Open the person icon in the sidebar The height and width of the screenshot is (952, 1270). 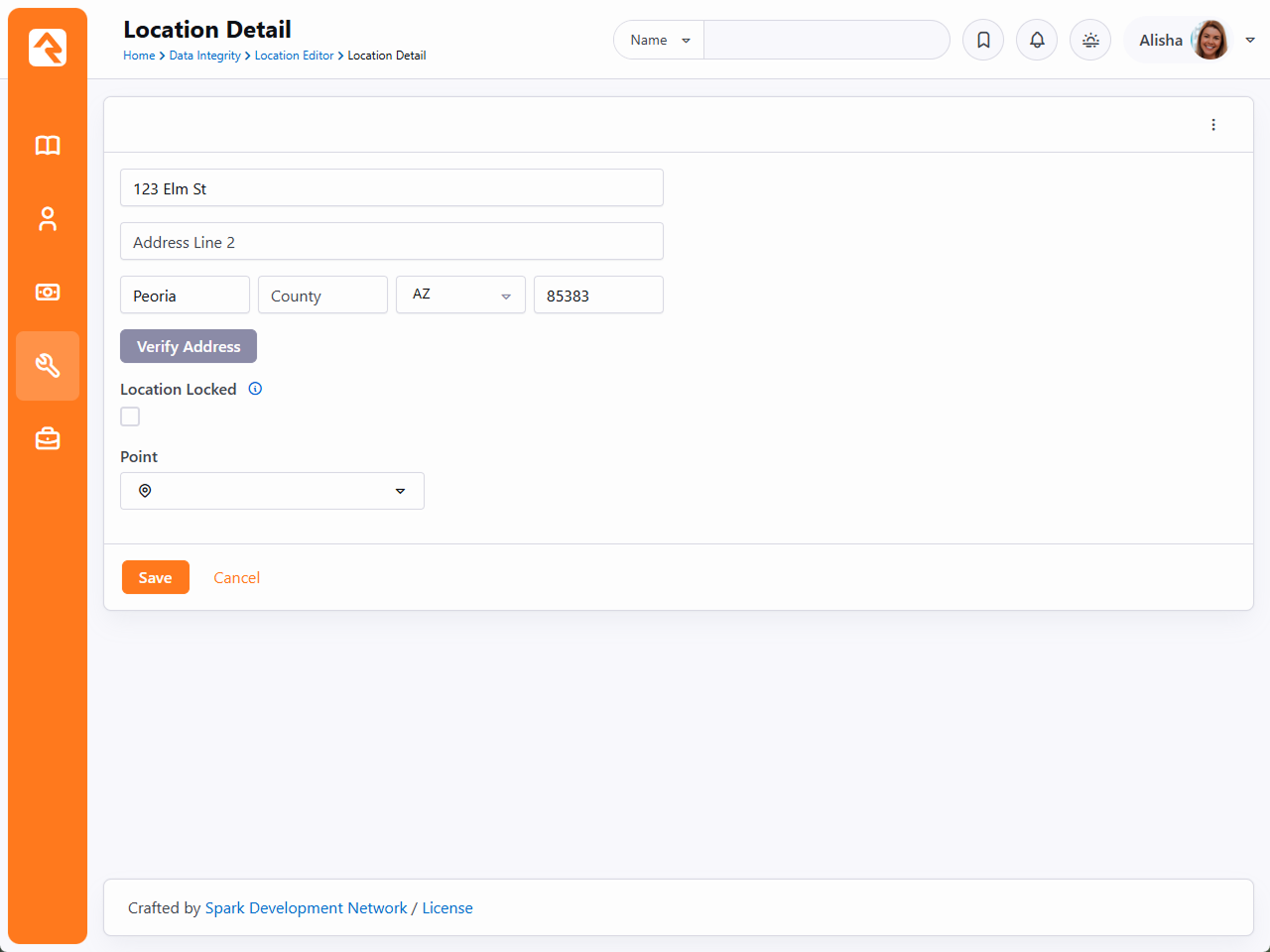(48, 219)
